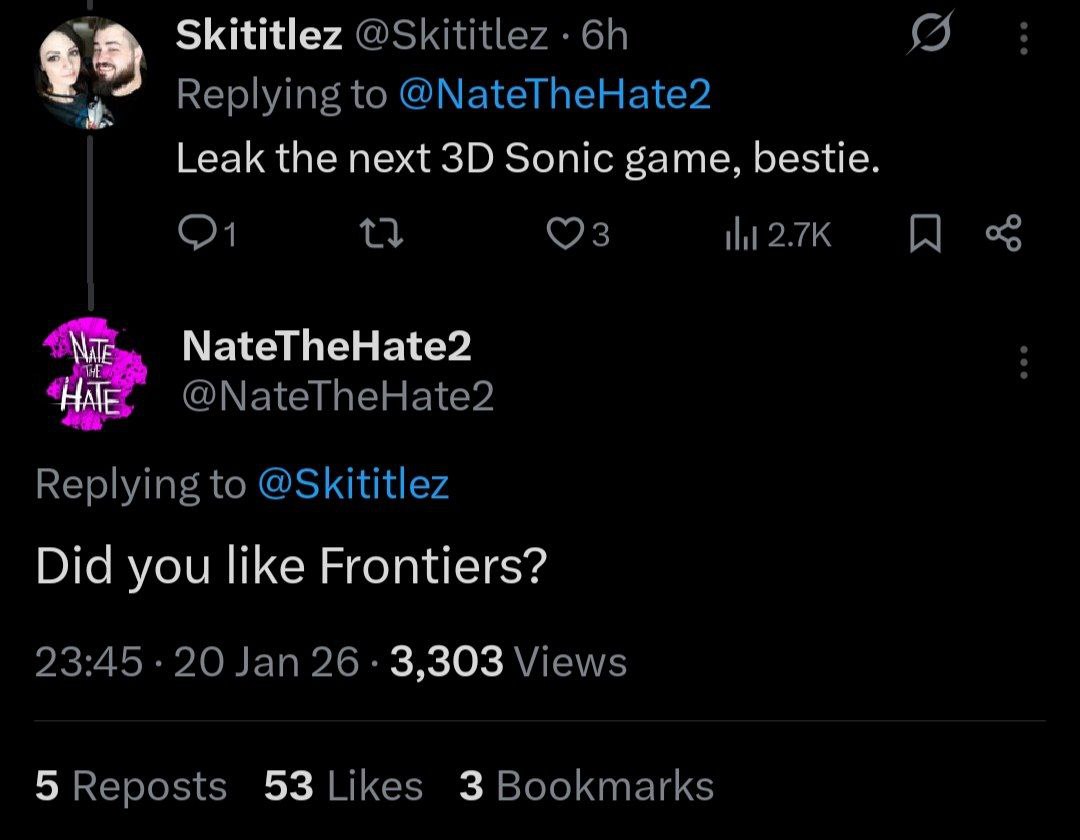View the 53 Likes list
The image size is (1080, 840).
coord(343,786)
